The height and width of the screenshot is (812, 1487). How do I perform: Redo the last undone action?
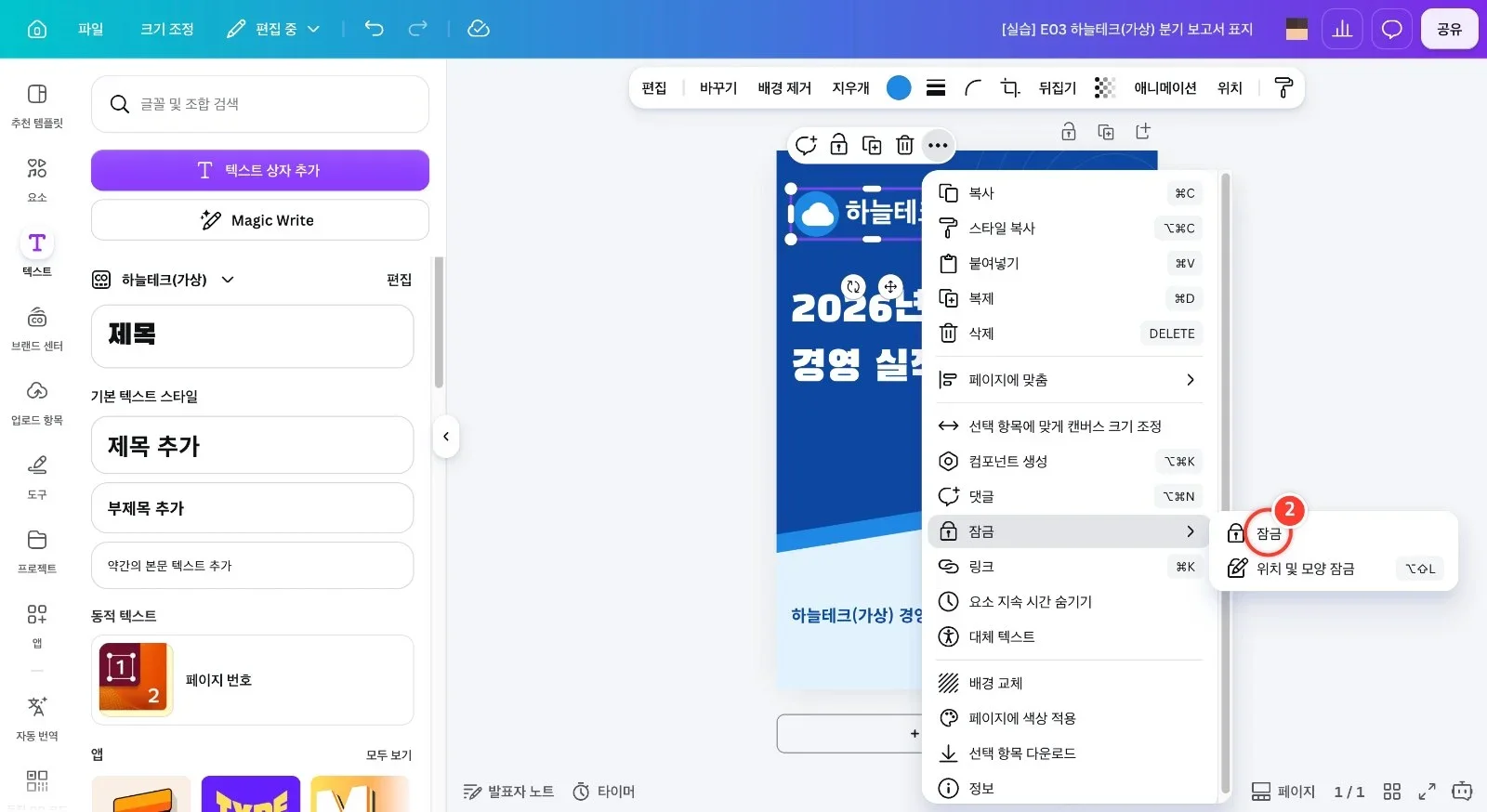pos(418,29)
